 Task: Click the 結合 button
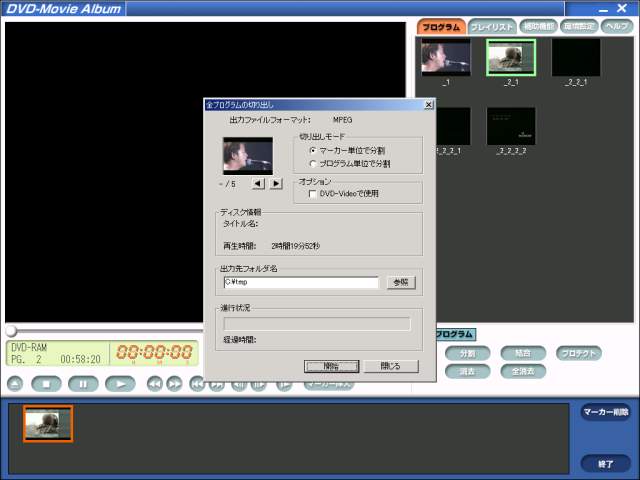point(523,353)
